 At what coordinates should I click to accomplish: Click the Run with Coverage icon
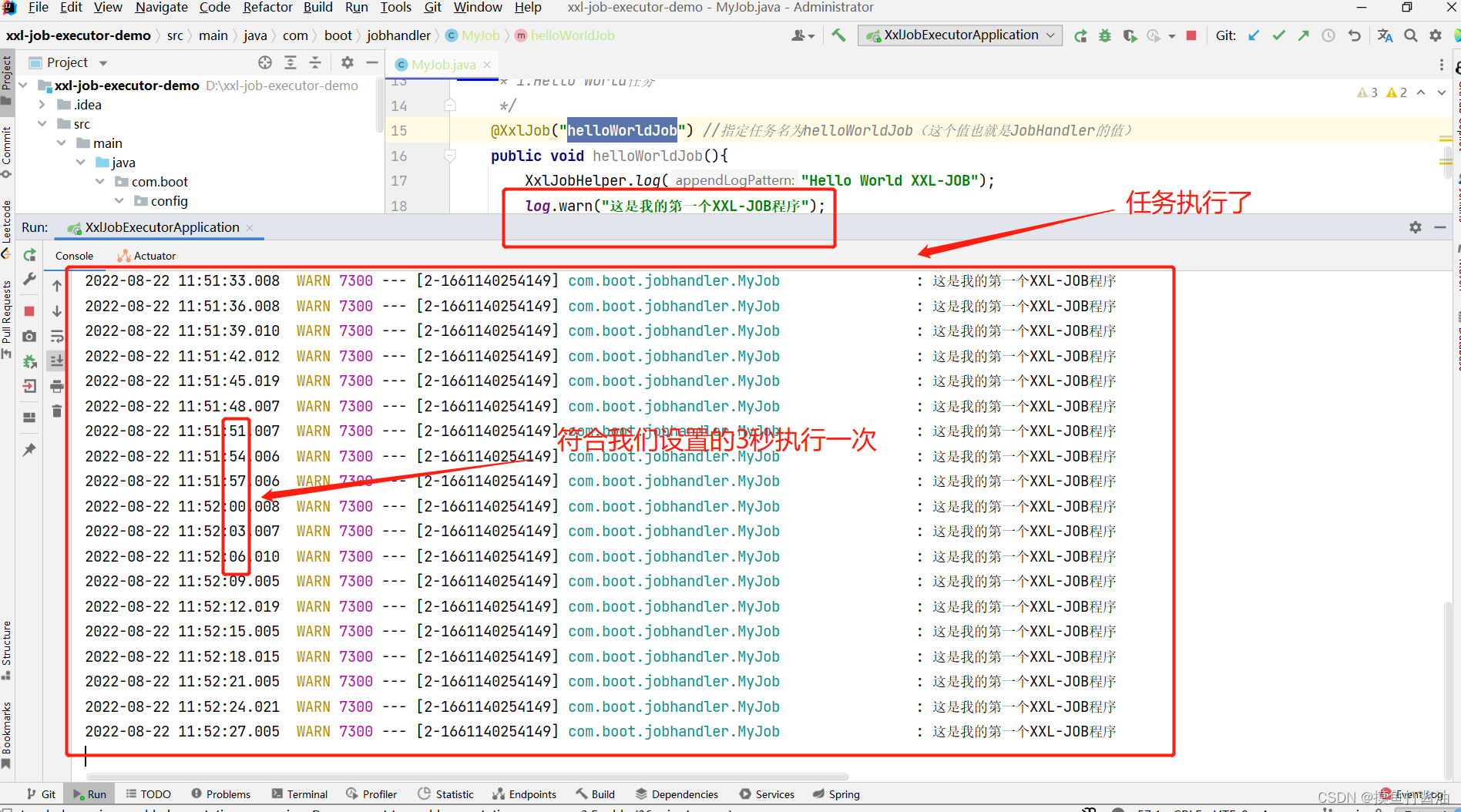[x=1130, y=35]
